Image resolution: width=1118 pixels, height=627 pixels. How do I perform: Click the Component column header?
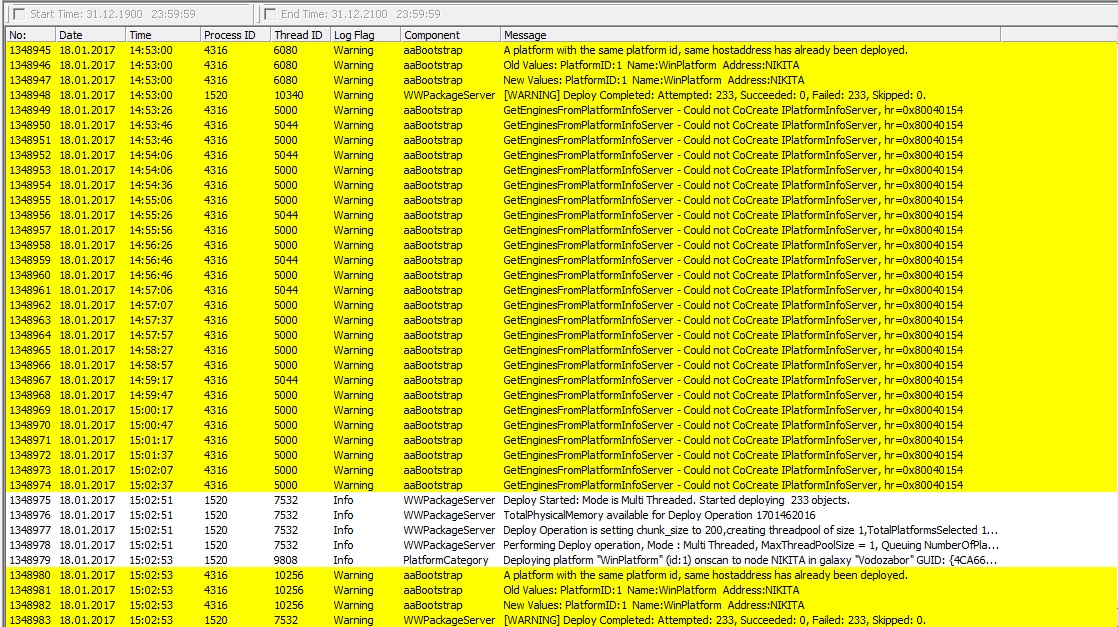[447, 35]
